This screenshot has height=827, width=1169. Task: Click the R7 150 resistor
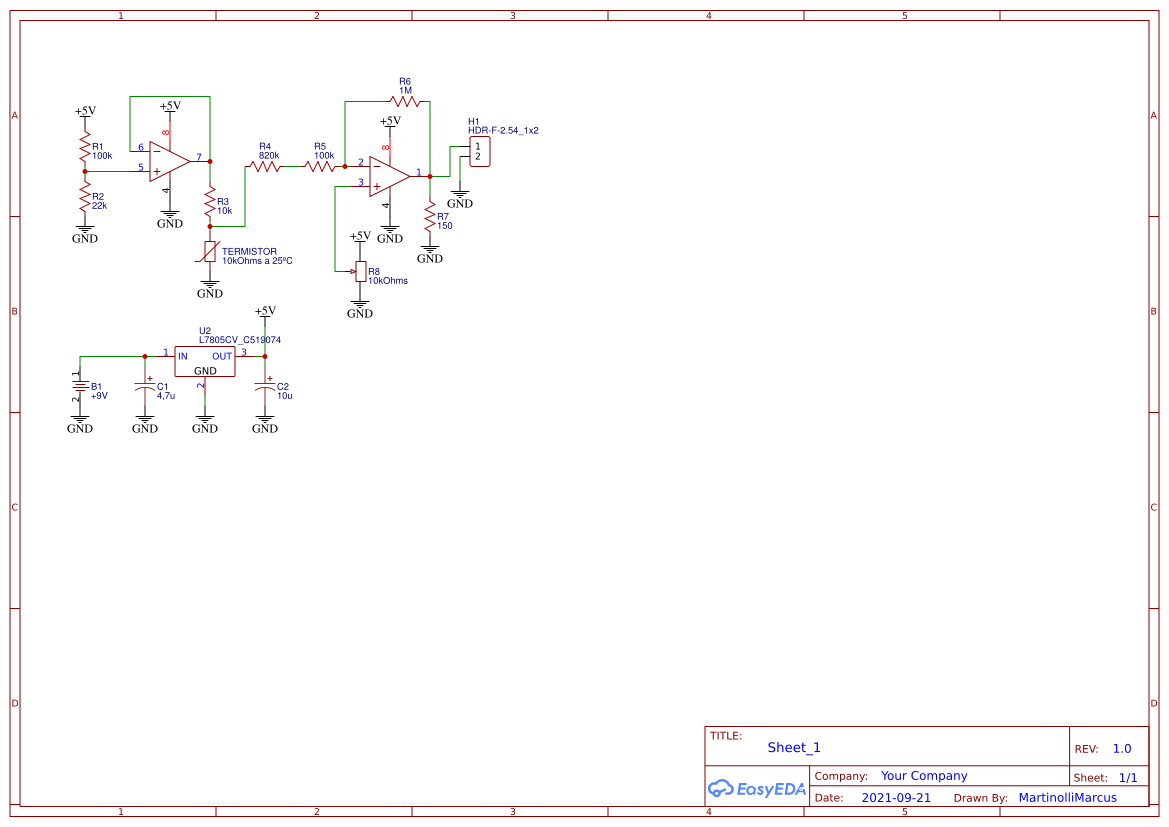coord(430,216)
